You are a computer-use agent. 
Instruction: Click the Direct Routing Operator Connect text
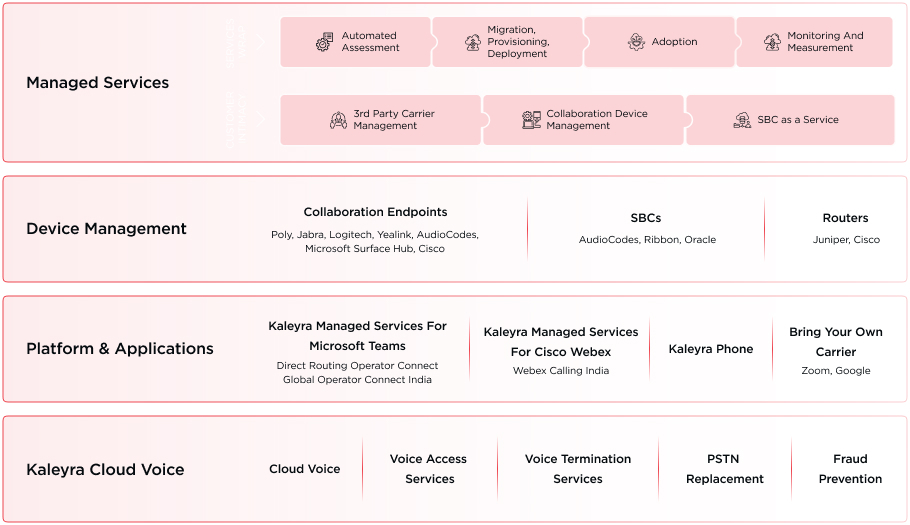click(357, 365)
